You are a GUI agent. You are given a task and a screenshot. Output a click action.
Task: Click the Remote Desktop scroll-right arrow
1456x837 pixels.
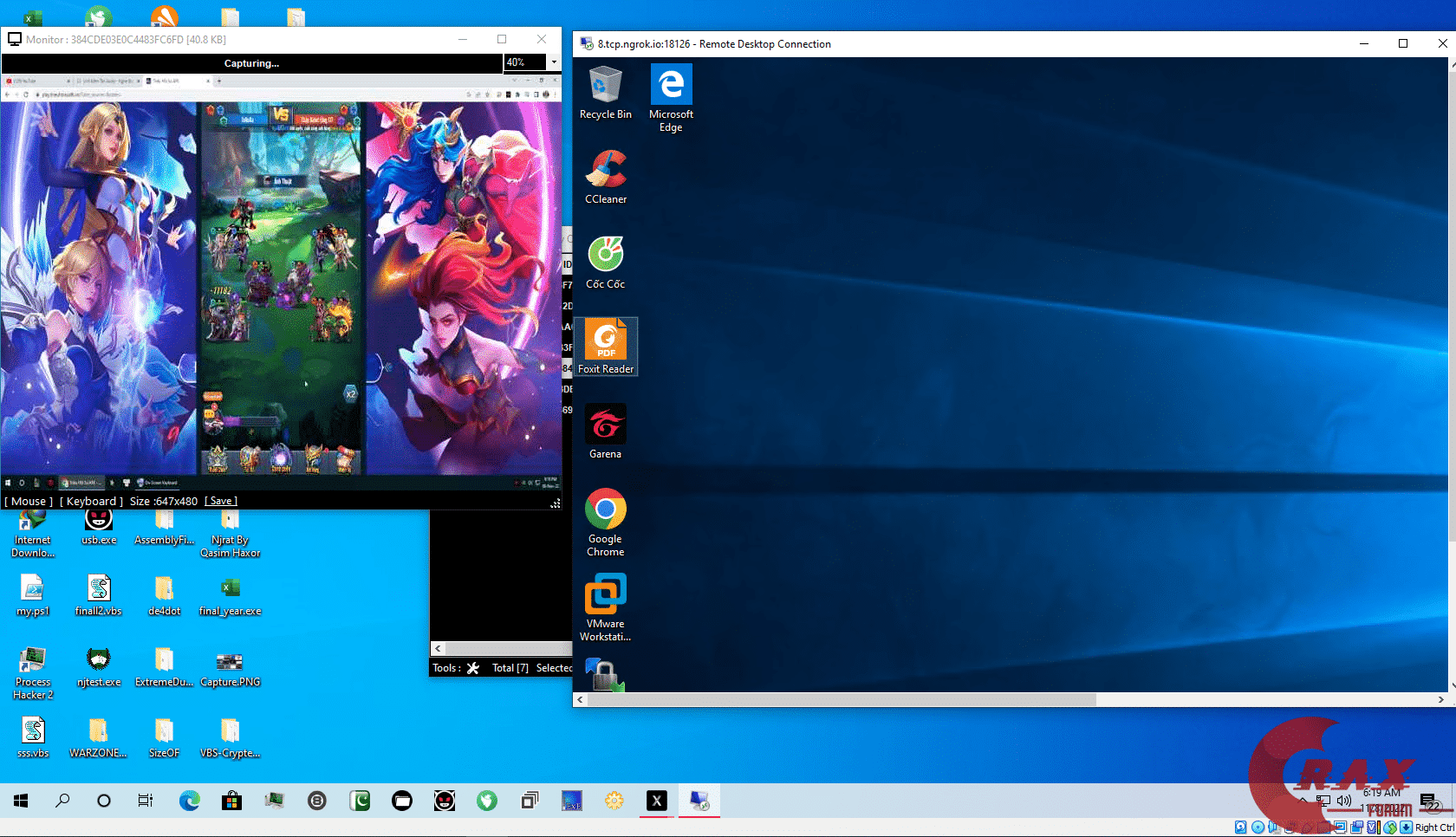[x=1441, y=699]
